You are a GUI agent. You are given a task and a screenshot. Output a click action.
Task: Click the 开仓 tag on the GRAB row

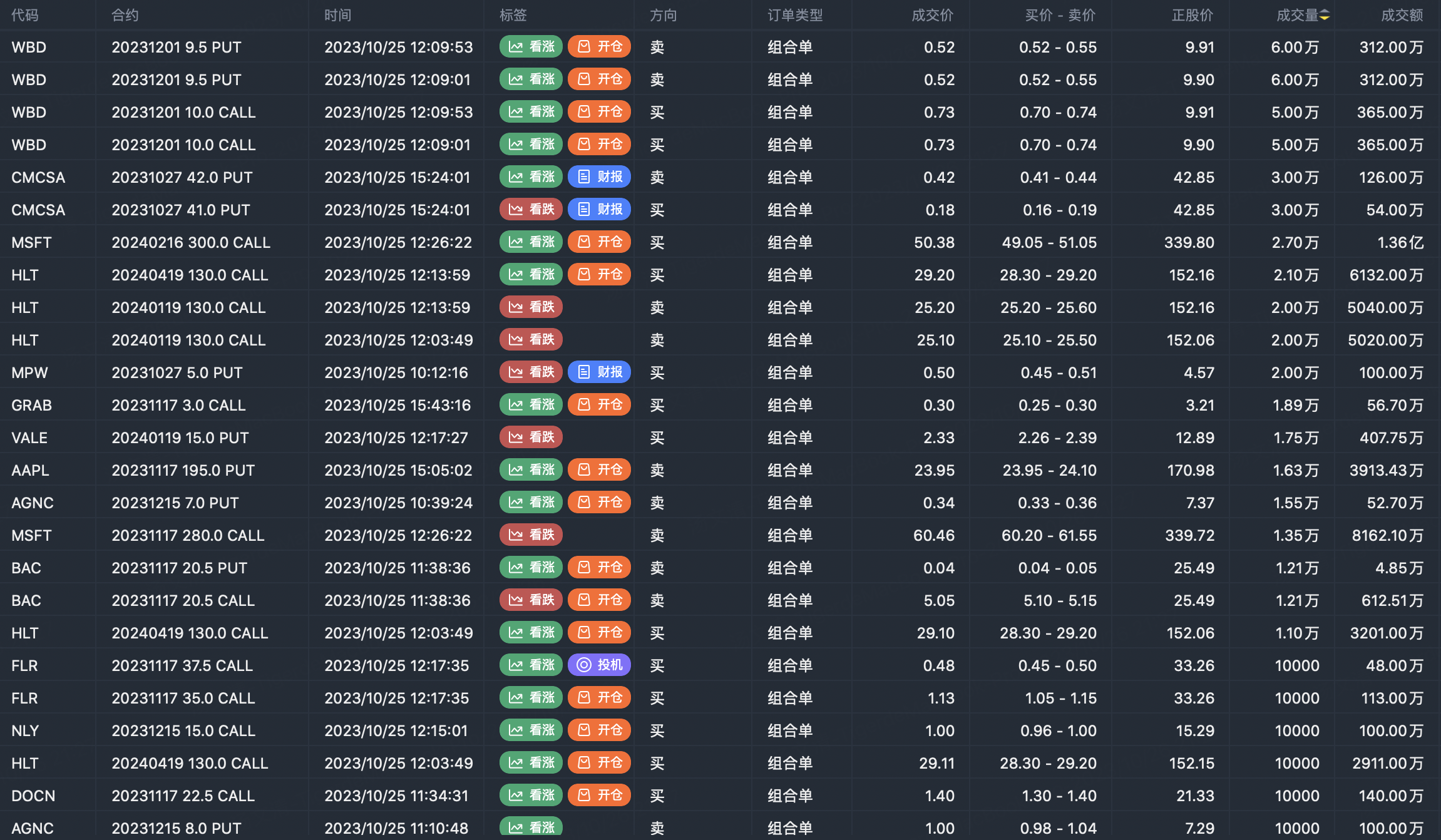coord(599,405)
